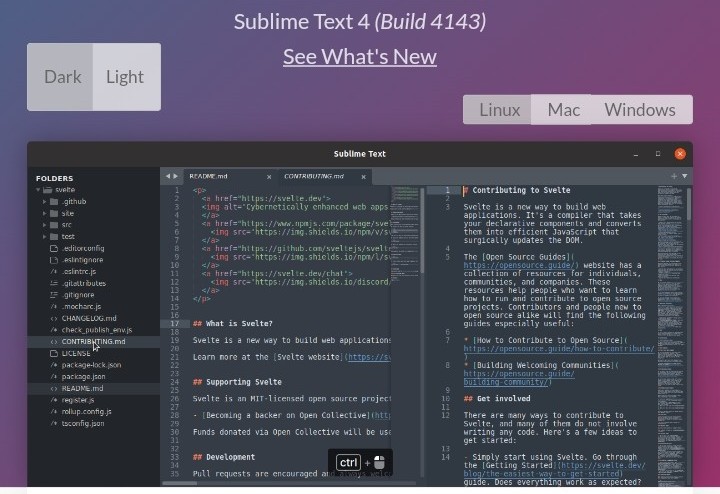This screenshot has width=720, height=494.
Task: Click the .eslintignore file icon
Action: [54, 260]
